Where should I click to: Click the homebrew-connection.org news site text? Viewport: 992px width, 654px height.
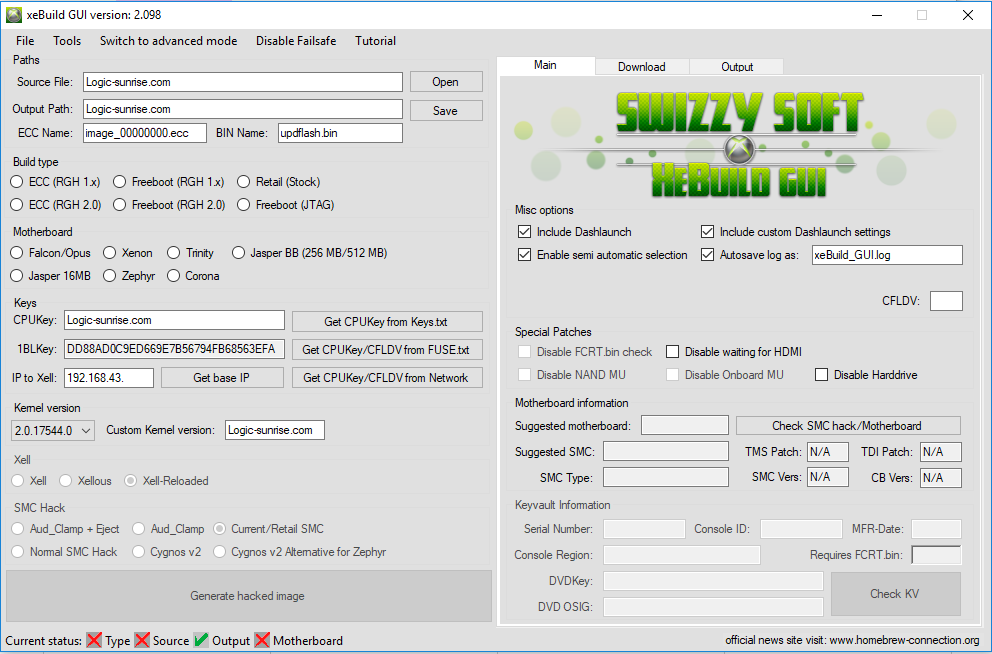(852, 640)
